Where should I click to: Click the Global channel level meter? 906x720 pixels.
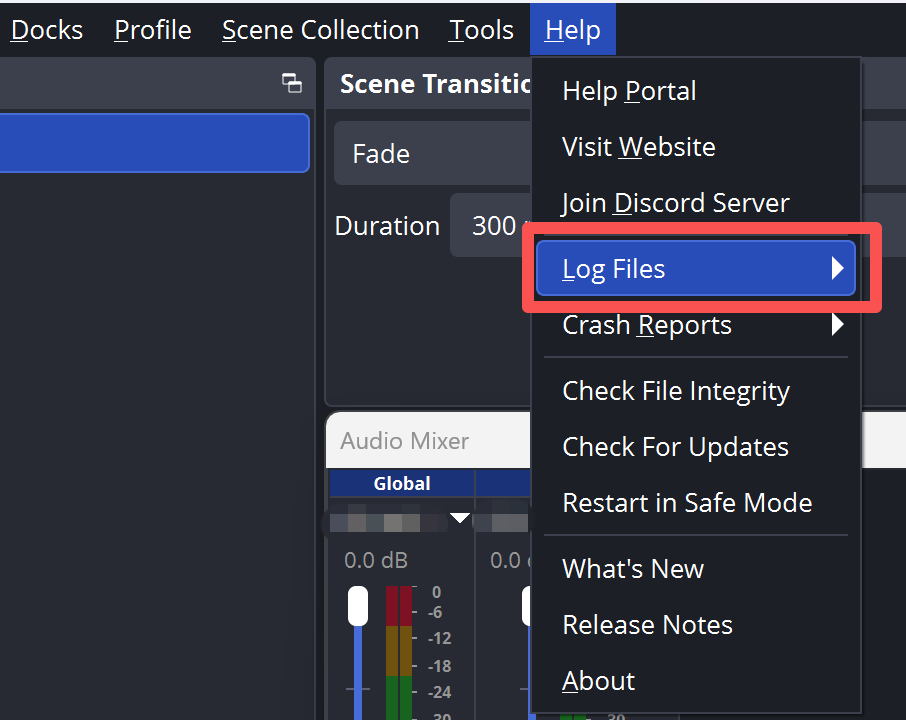tap(399, 653)
